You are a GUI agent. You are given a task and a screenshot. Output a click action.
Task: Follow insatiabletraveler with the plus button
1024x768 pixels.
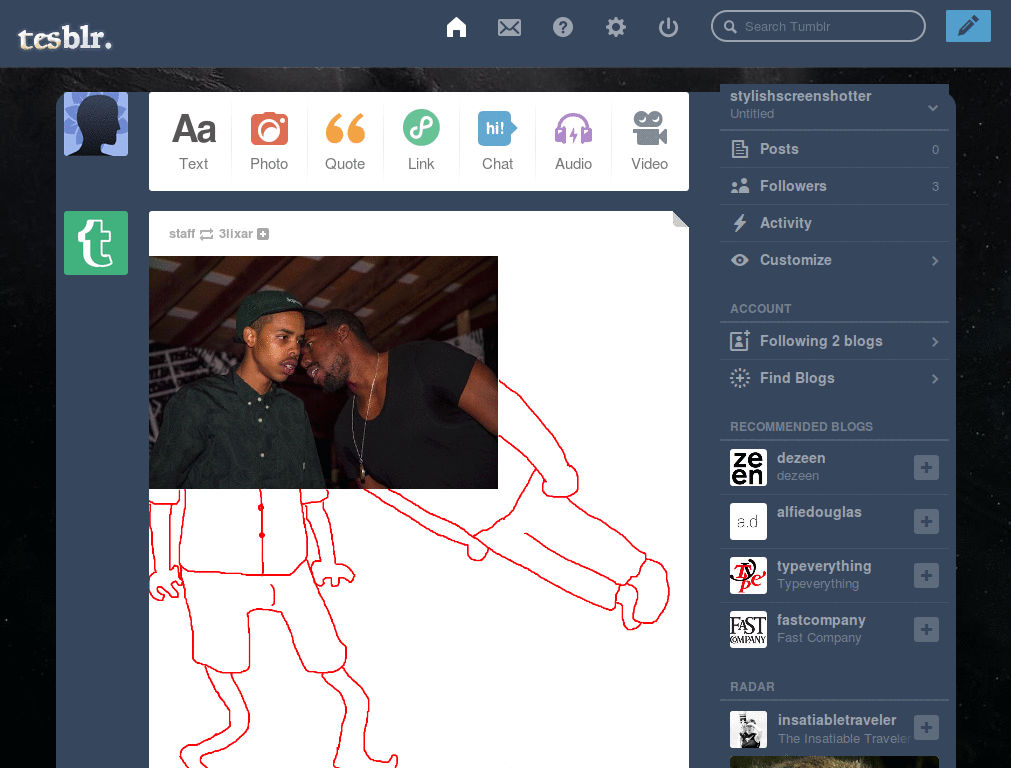click(x=926, y=728)
